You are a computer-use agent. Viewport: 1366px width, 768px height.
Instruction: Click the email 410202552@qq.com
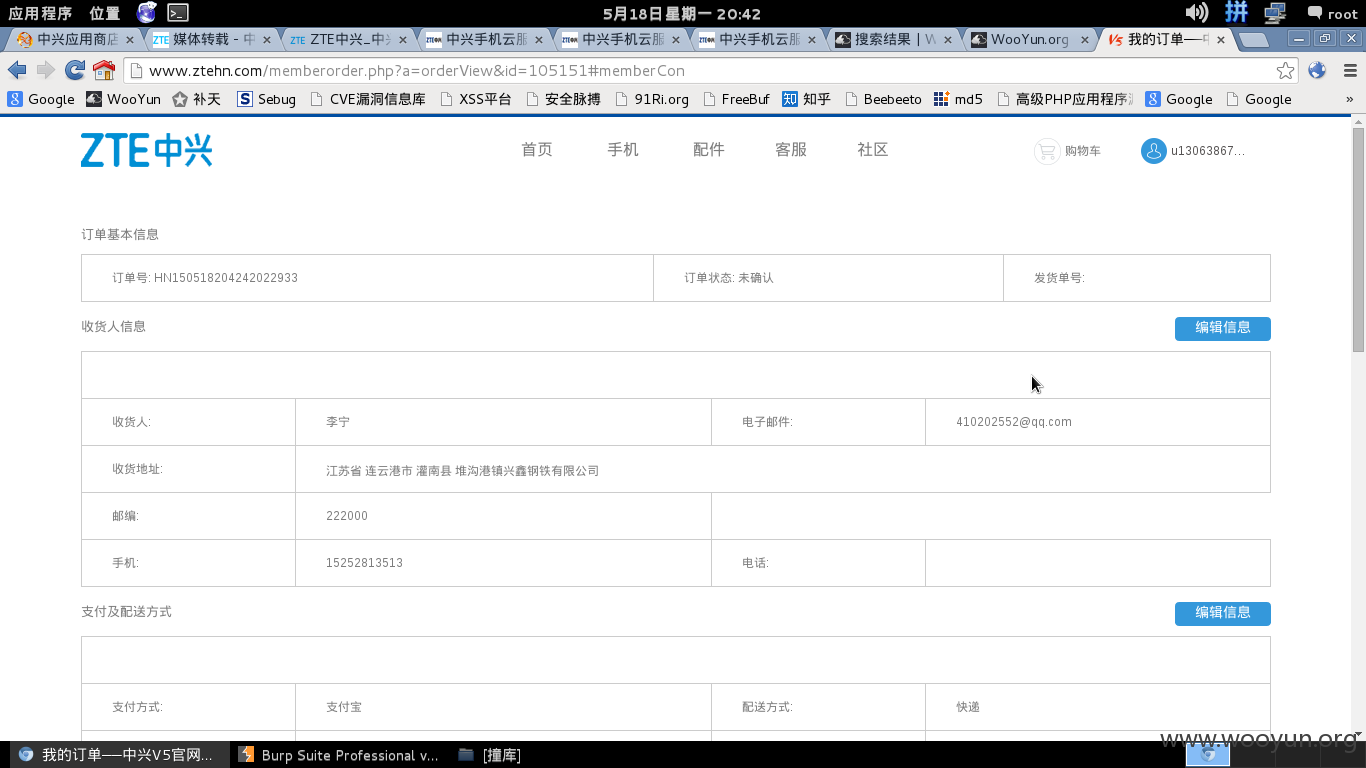(1014, 422)
